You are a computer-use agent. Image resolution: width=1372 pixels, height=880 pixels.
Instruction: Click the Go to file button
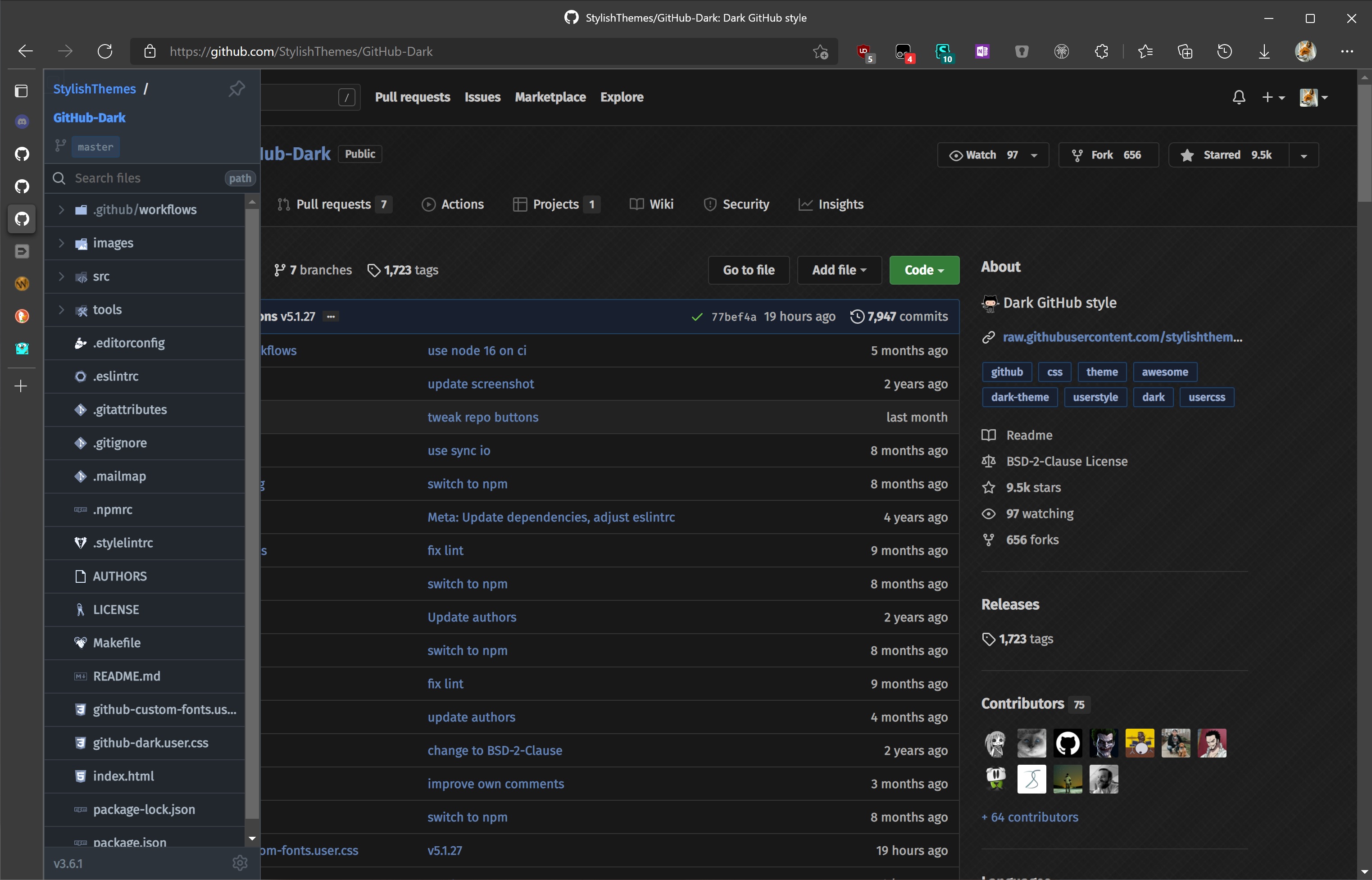[749, 270]
